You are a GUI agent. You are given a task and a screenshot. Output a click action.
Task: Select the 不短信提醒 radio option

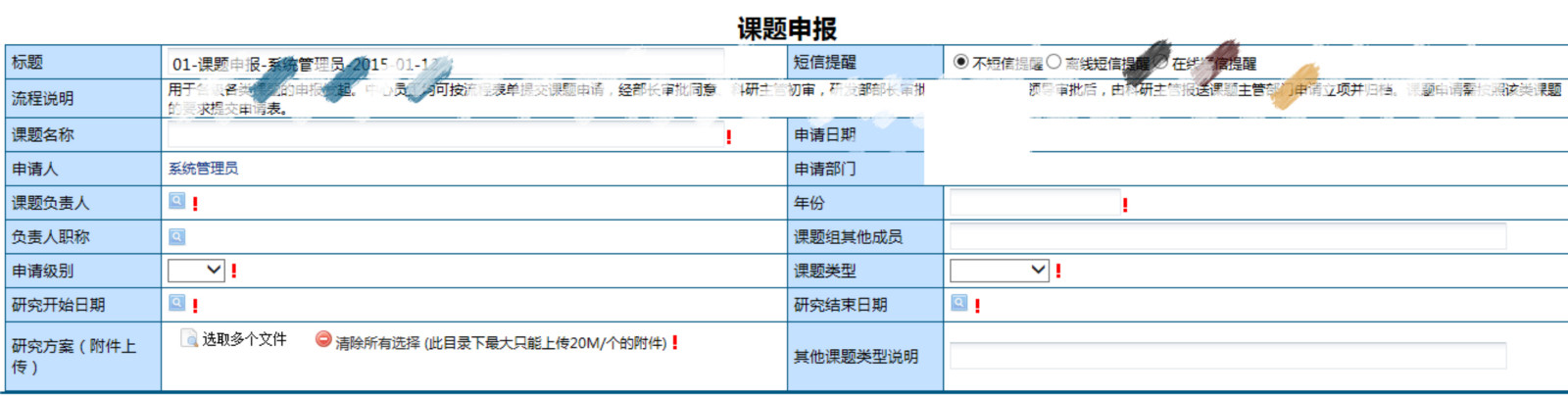pos(960,62)
